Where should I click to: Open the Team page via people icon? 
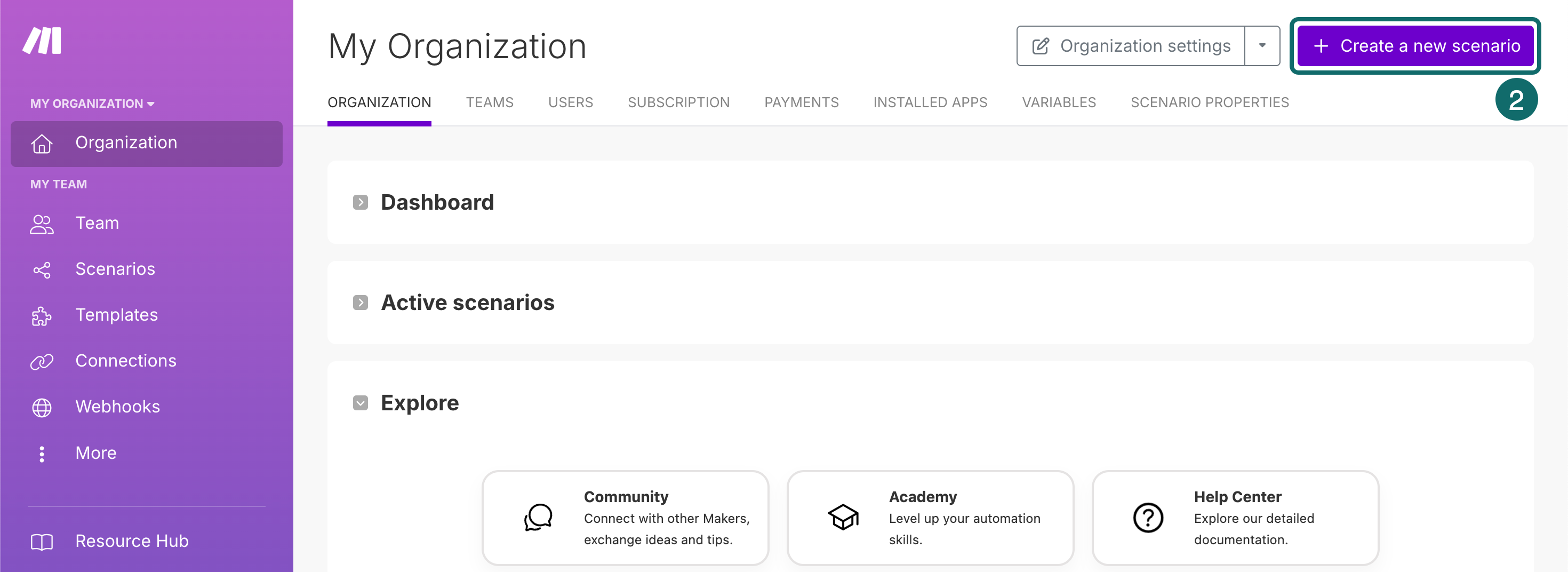(42, 224)
